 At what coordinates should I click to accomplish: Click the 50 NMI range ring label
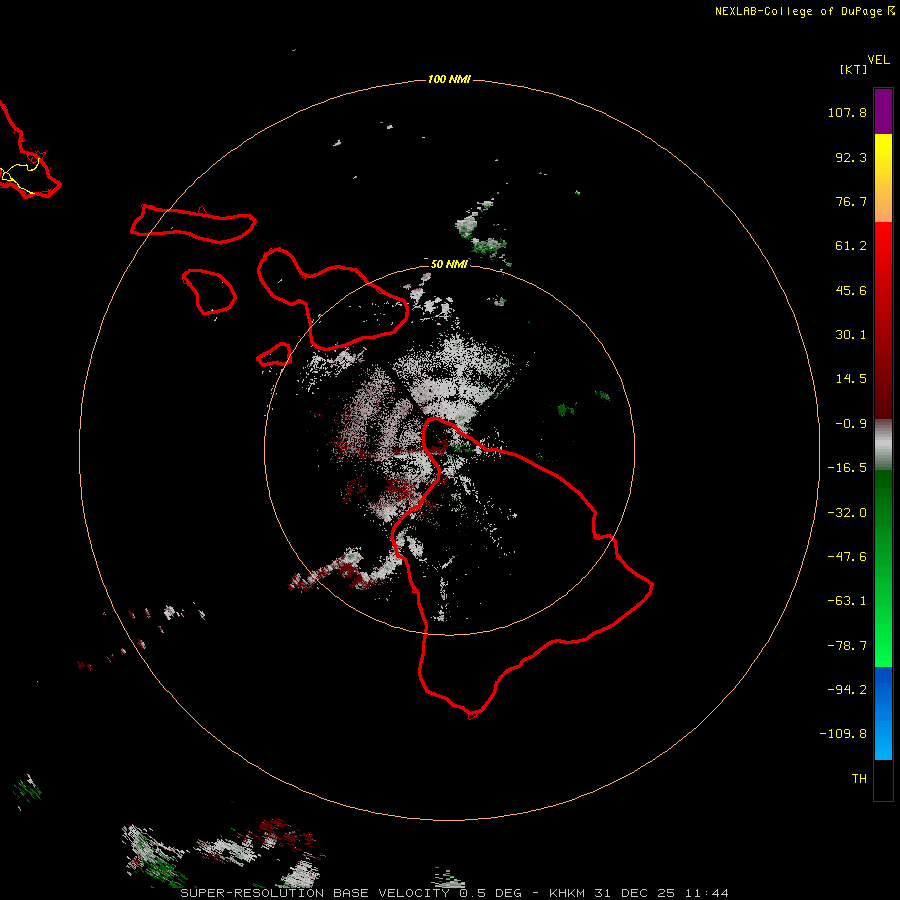[x=449, y=264]
